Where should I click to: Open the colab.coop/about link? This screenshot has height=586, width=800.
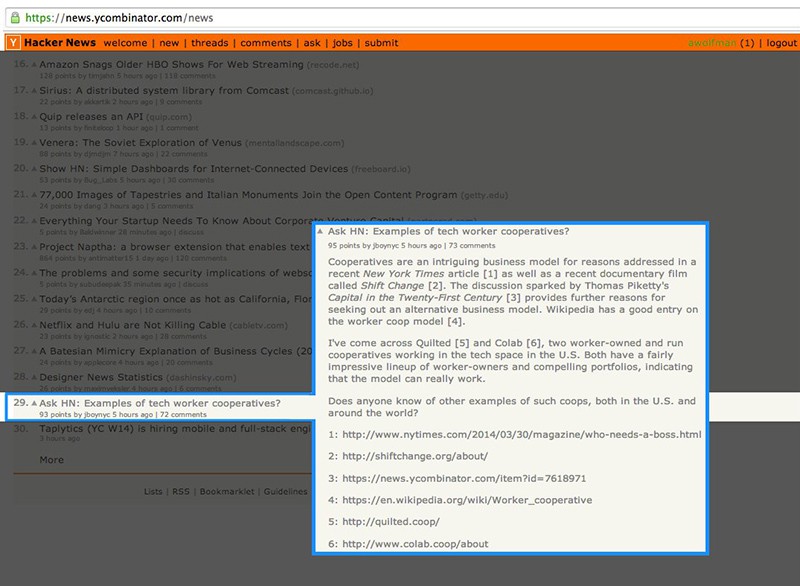[415, 544]
